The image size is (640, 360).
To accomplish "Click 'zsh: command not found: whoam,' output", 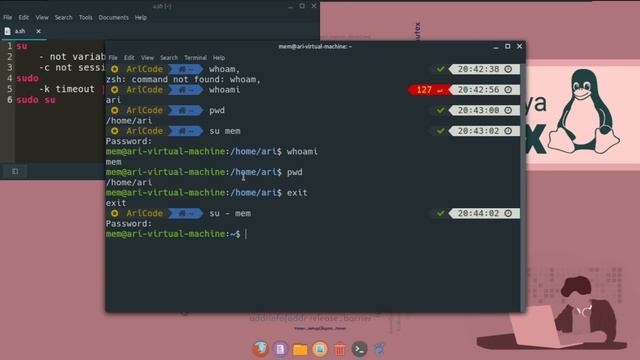I will pyautogui.click(x=183, y=80).
